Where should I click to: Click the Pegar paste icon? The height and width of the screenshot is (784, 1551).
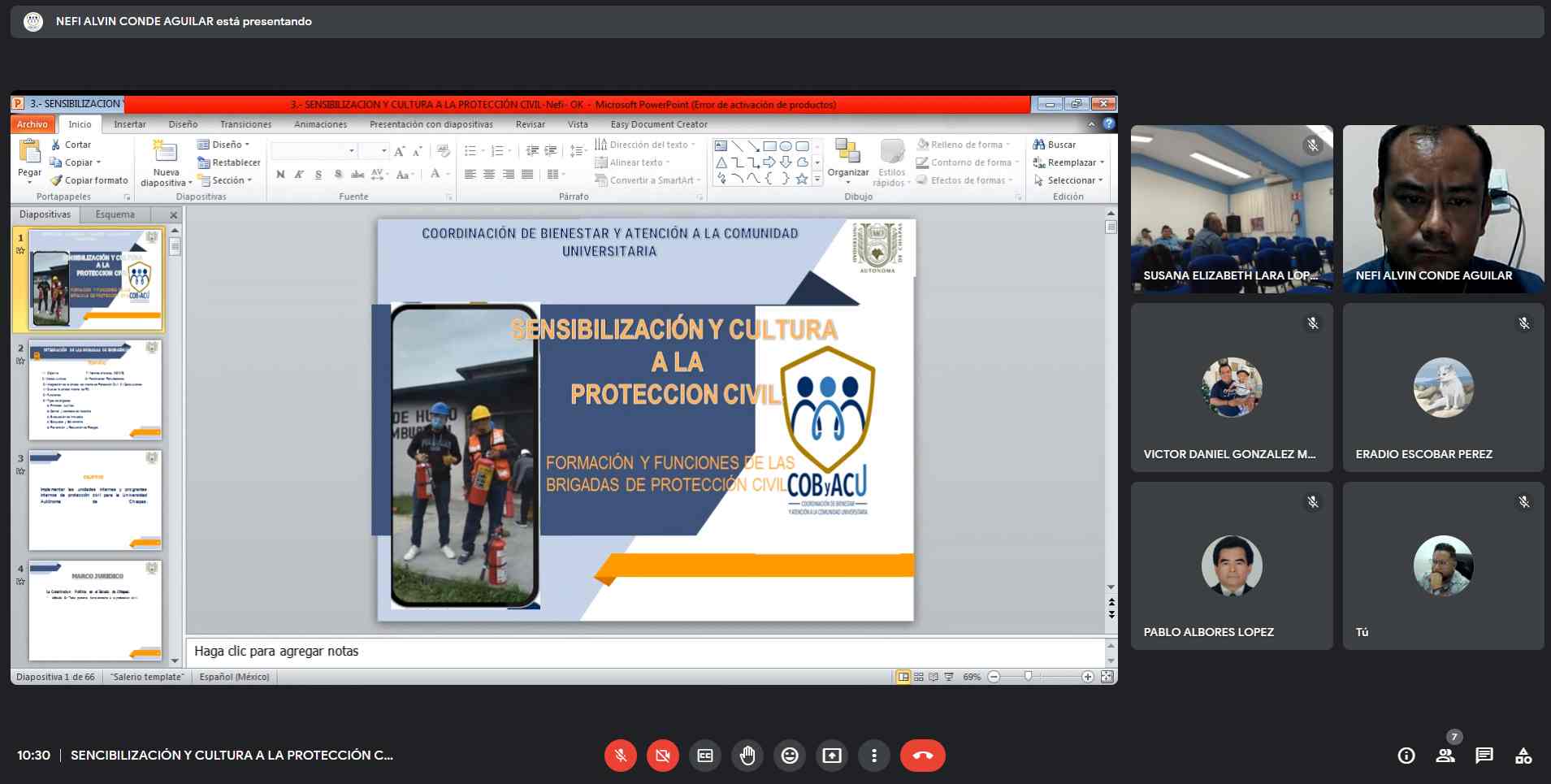30,151
